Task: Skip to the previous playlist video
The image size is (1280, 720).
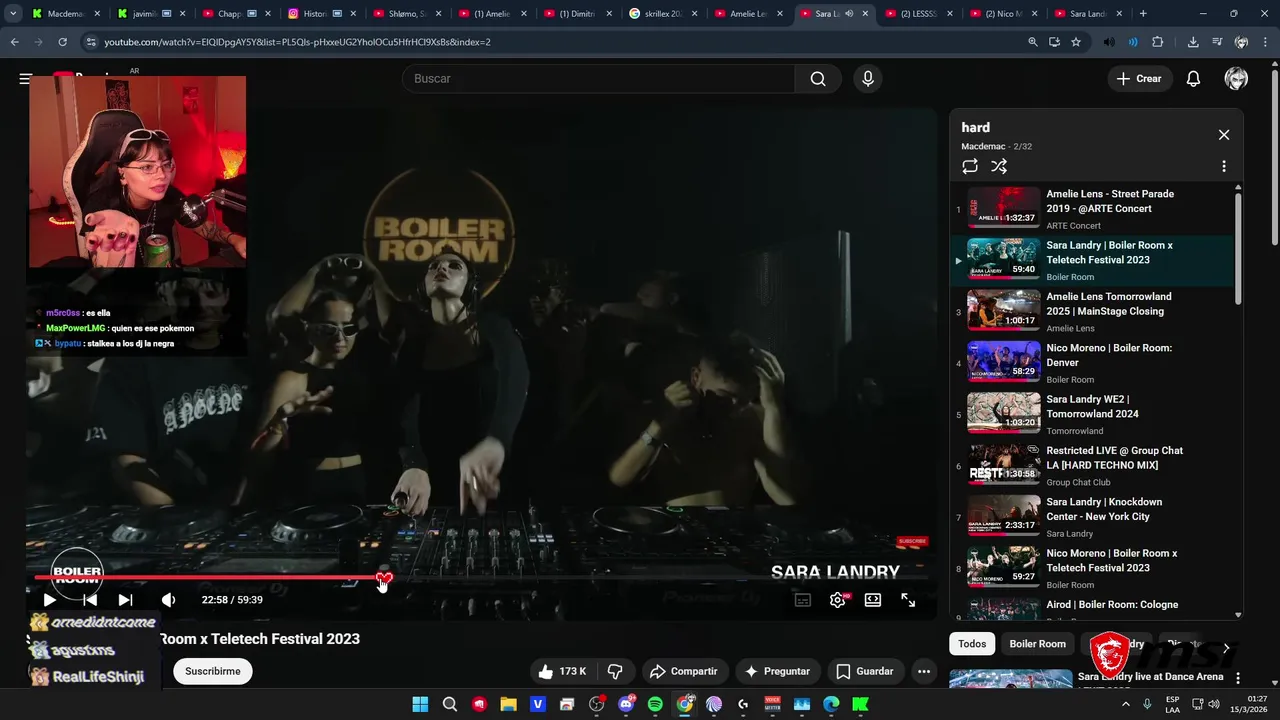Action: 90,600
